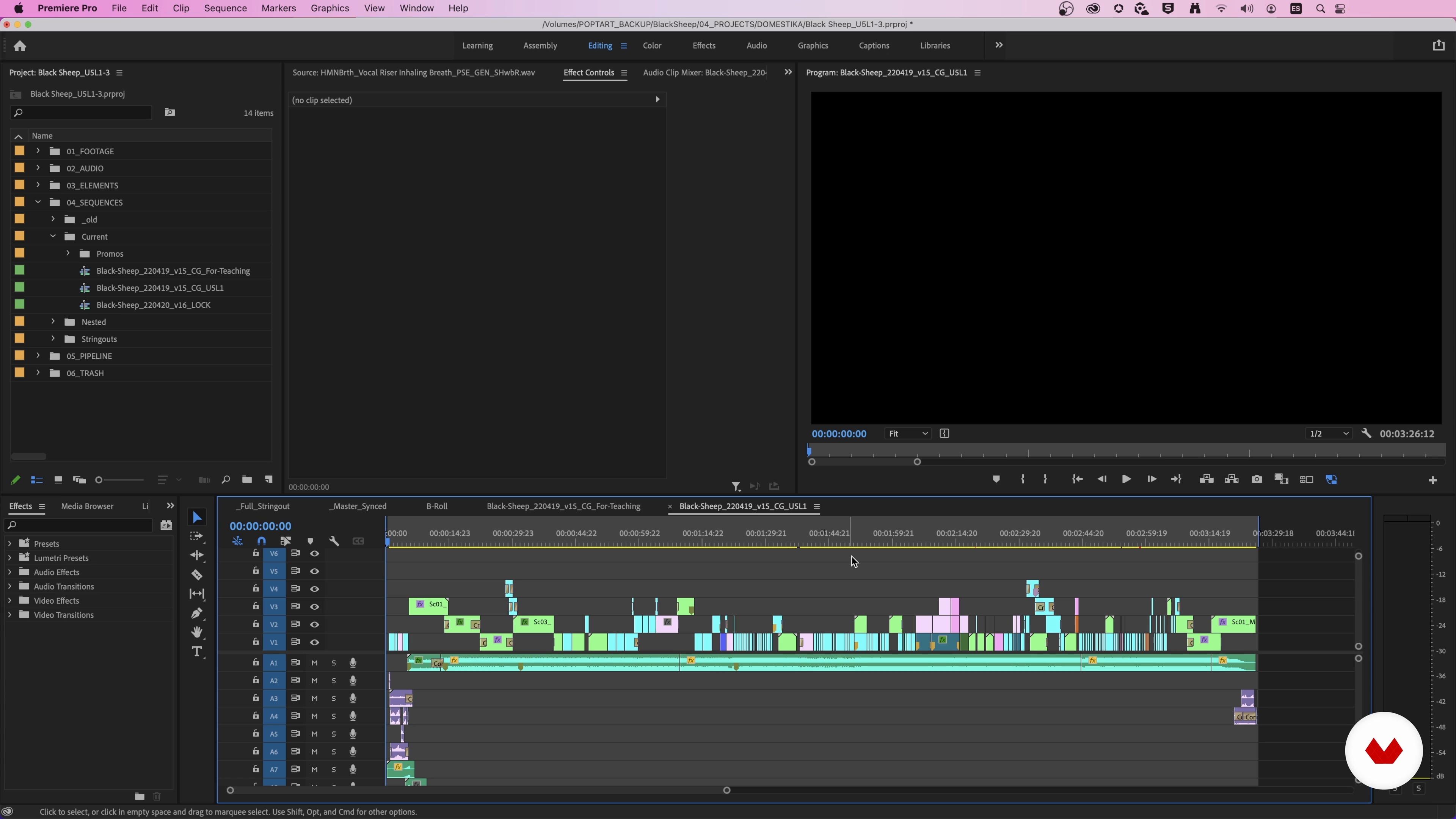Click Mark In in Program monitor
The width and height of the screenshot is (1456, 819).
tap(1023, 479)
